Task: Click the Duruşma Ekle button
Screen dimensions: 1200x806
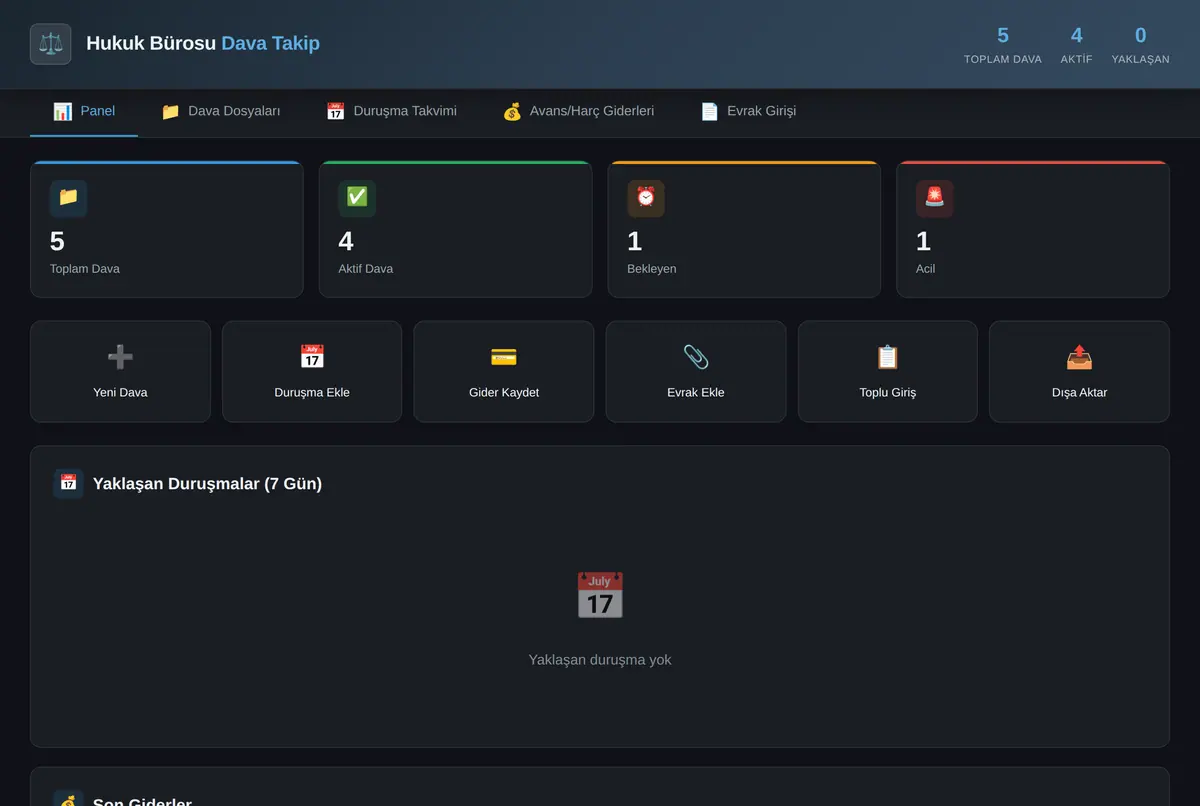Action: pyautogui.click(x=312, y=371)
